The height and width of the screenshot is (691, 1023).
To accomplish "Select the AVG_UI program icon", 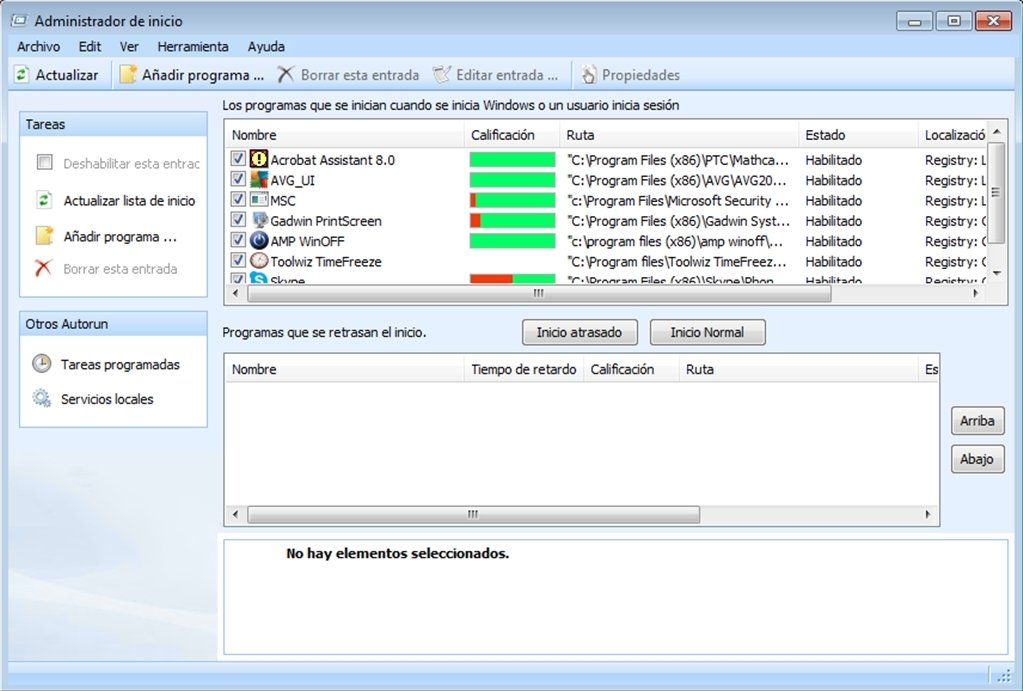I will pyautogui.click(x=259, y=179).
